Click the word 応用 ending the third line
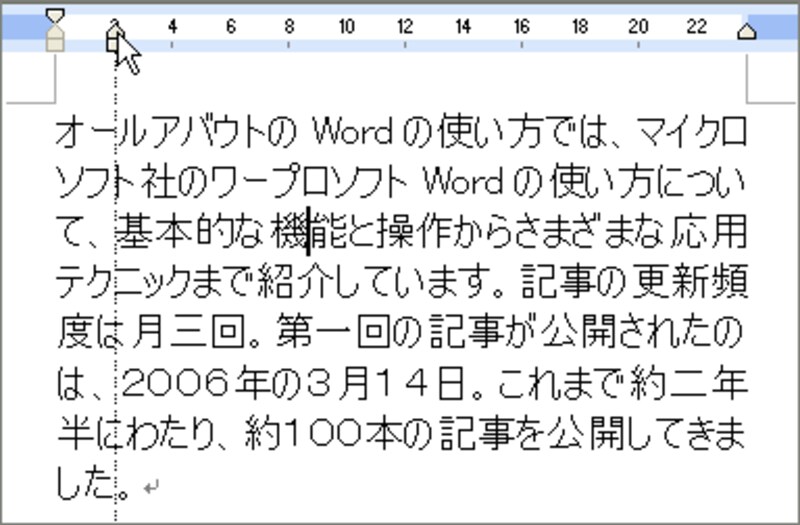This screenshot has height=525, width=800. [x=709, y=232]
